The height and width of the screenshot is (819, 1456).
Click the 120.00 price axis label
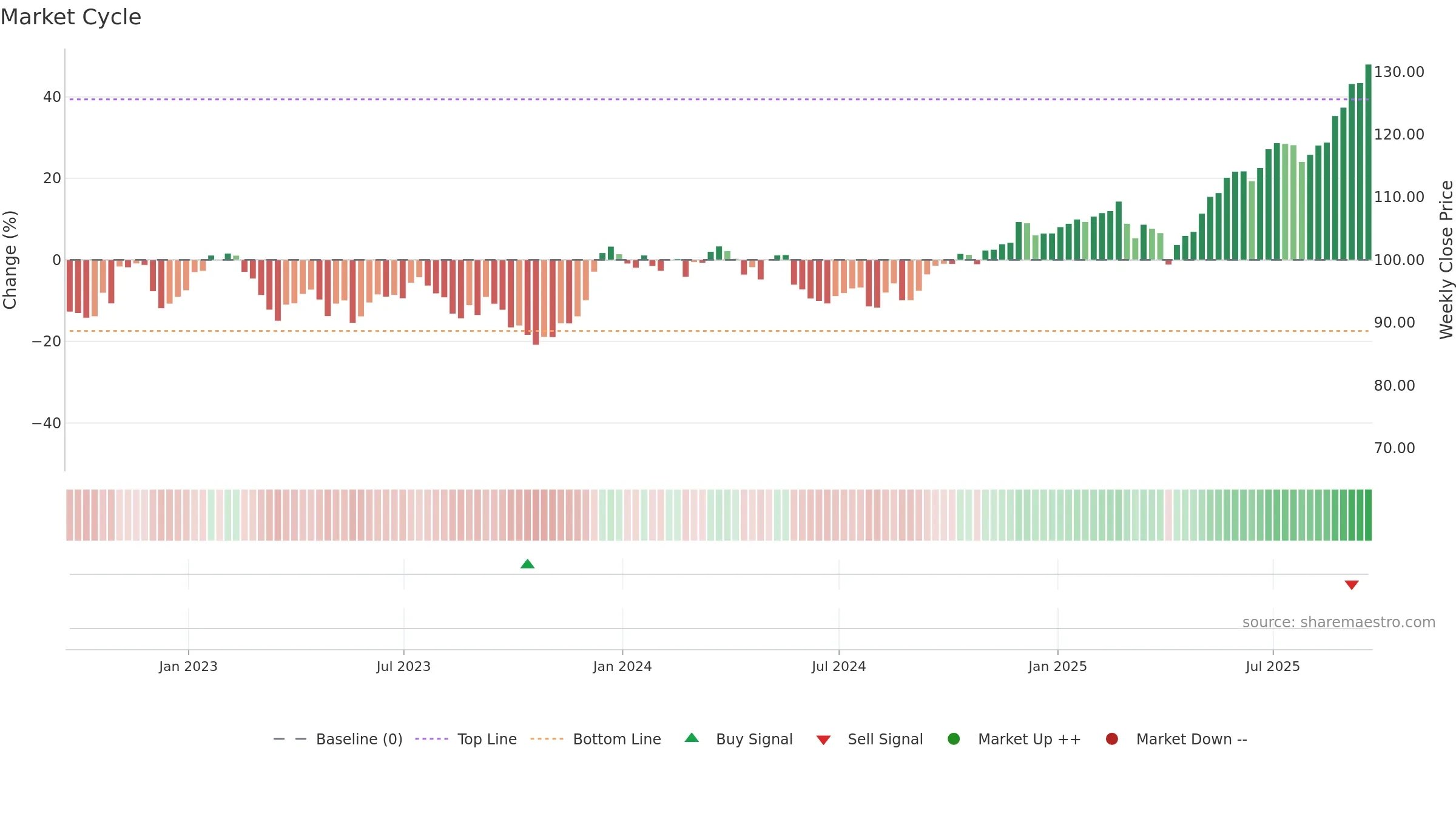coord(1399,134)
